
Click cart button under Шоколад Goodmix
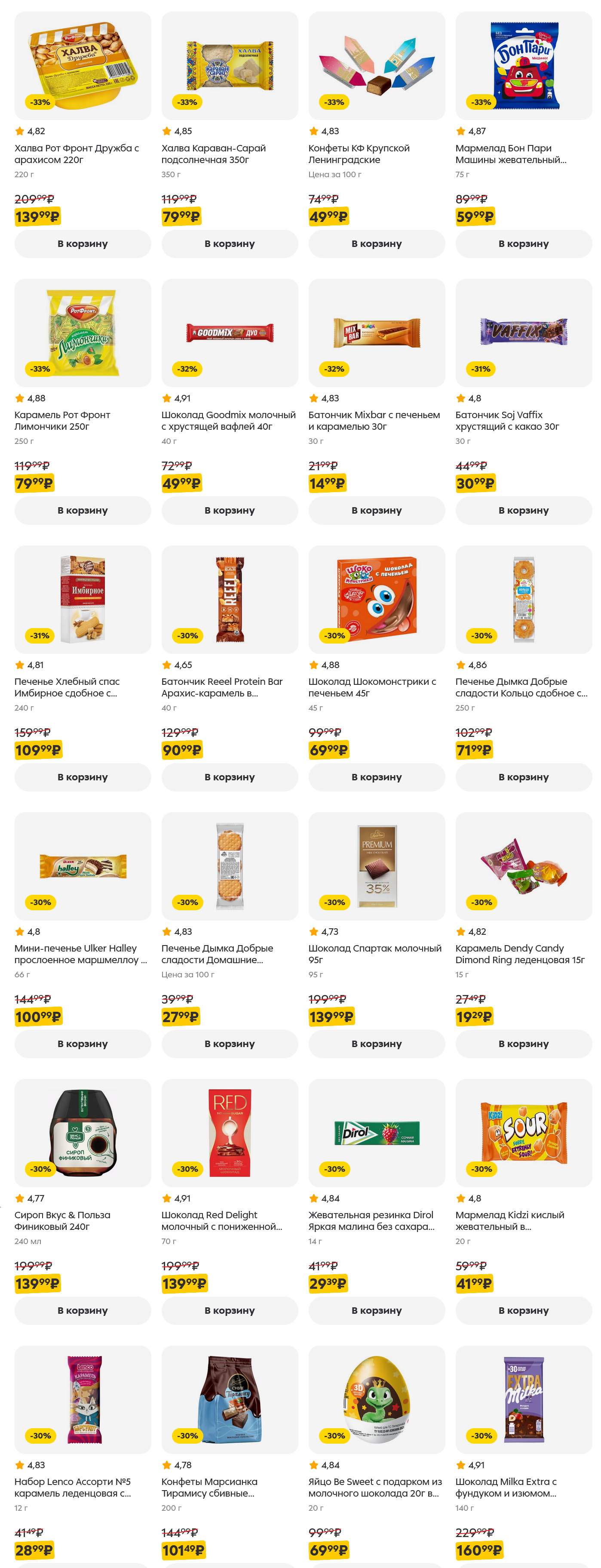point(229,510)
